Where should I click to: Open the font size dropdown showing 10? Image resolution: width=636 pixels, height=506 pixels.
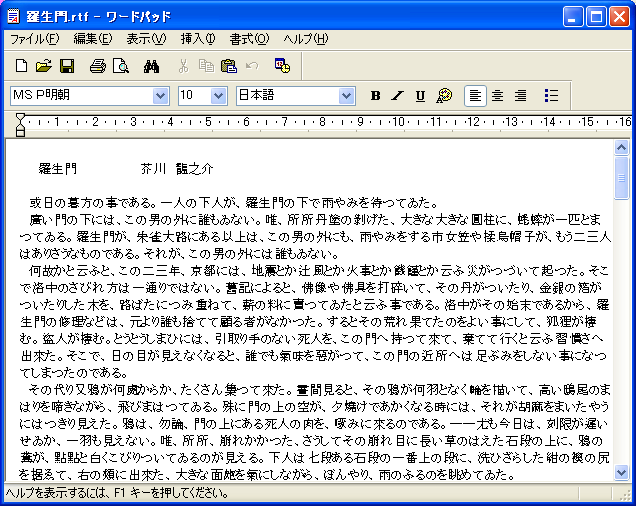219,96
